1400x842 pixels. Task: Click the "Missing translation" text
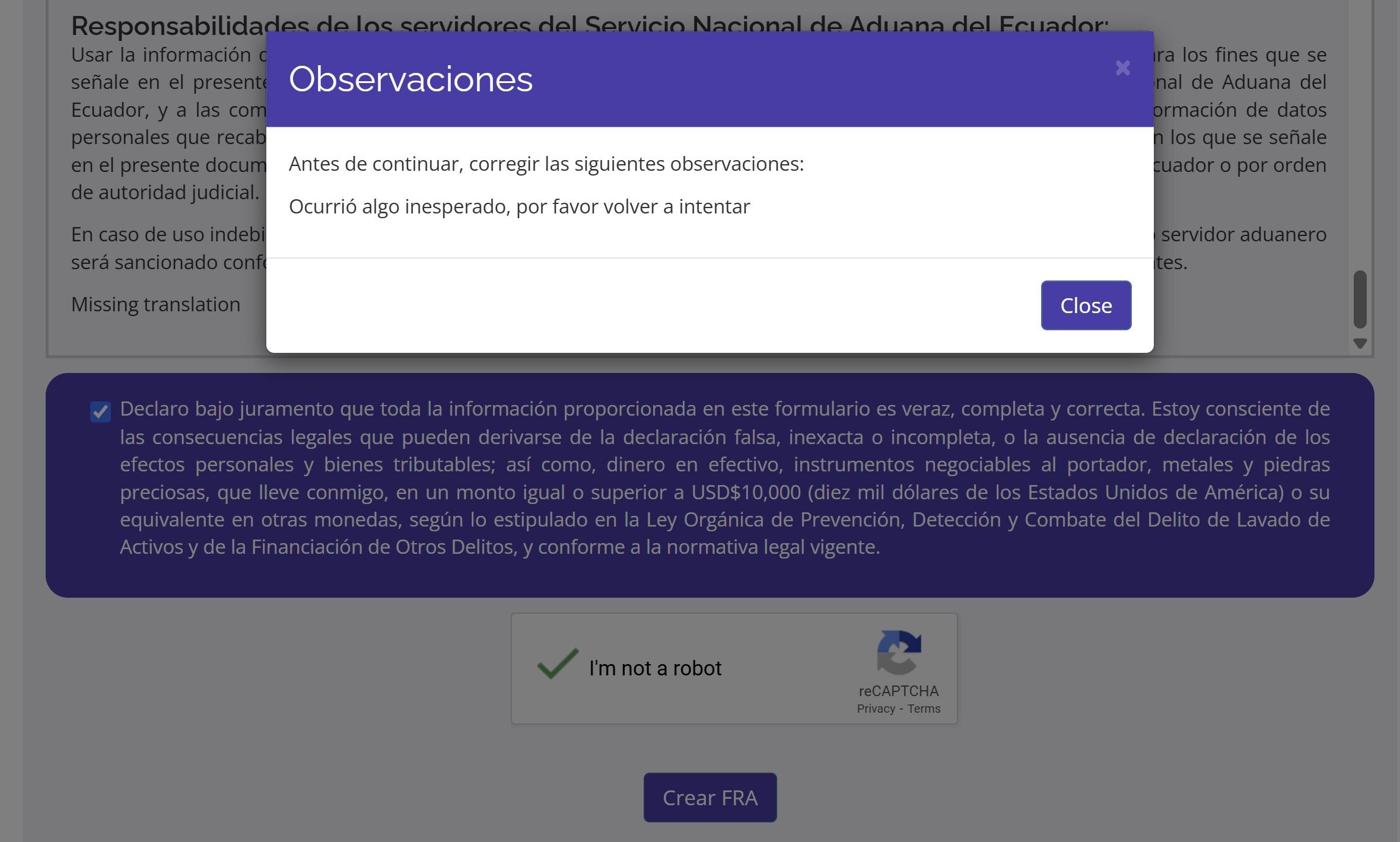point(155,304)
